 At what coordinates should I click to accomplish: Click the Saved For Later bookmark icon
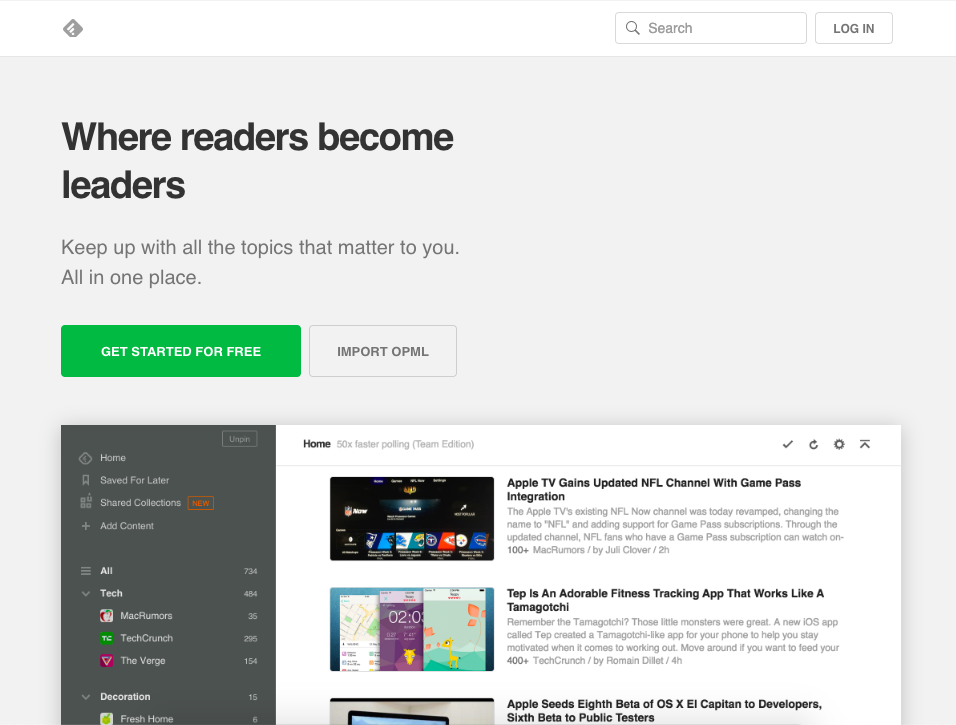click(x=86, y=480)
